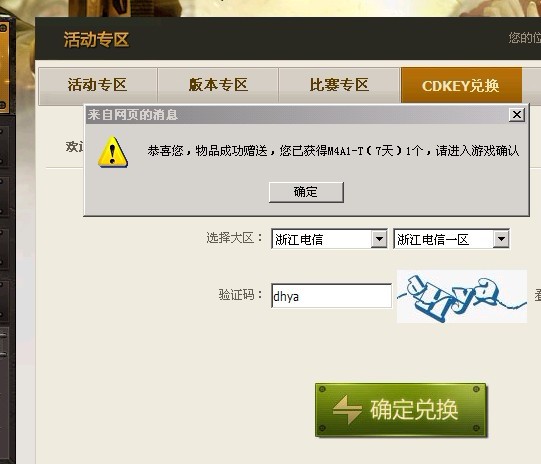Go to the CDKEY兑换 tab
Image resolution: width=541 pixels, height=464 pixels.
tap(461, 86)
